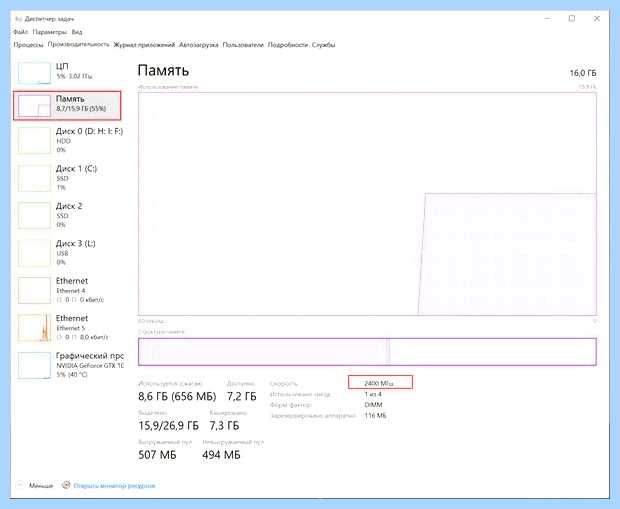The width and height of the screenshot is (620, 509).
Task: Click the Меньше button label
Action: (41, 486)
